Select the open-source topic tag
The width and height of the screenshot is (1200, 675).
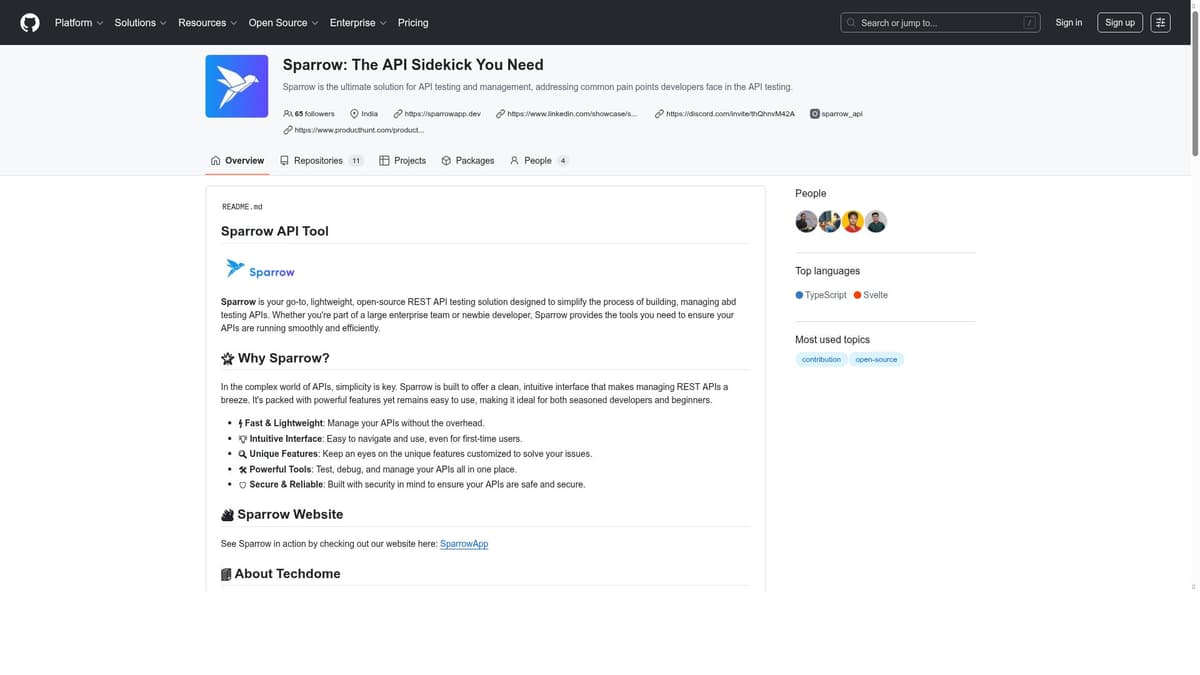876,359
